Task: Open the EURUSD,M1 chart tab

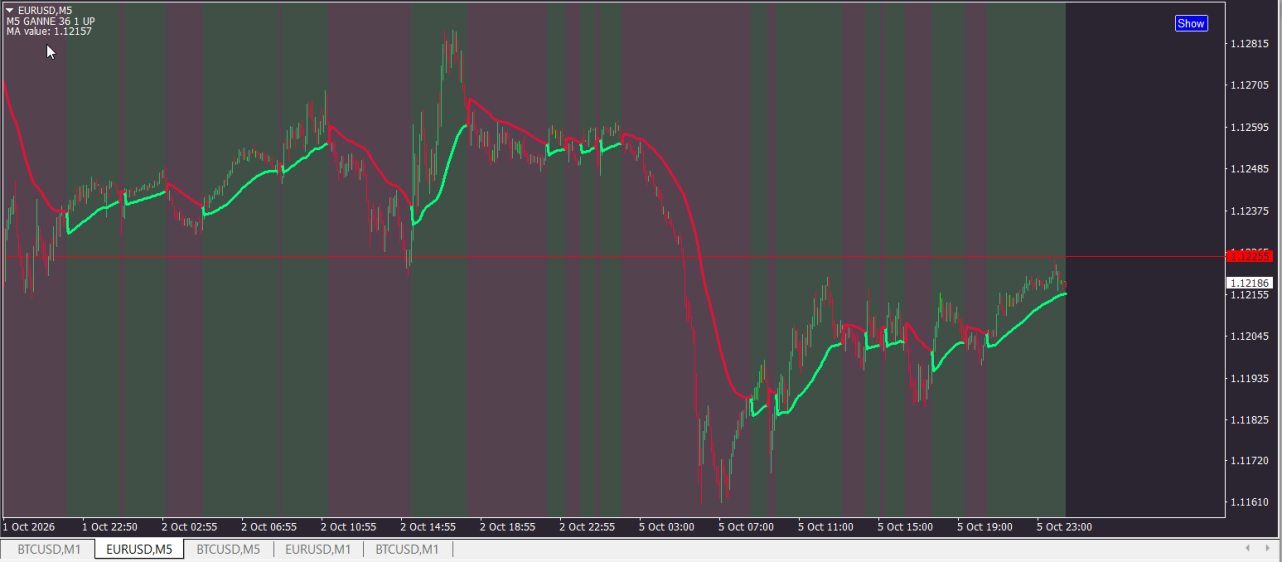Action: click(318, 549)
